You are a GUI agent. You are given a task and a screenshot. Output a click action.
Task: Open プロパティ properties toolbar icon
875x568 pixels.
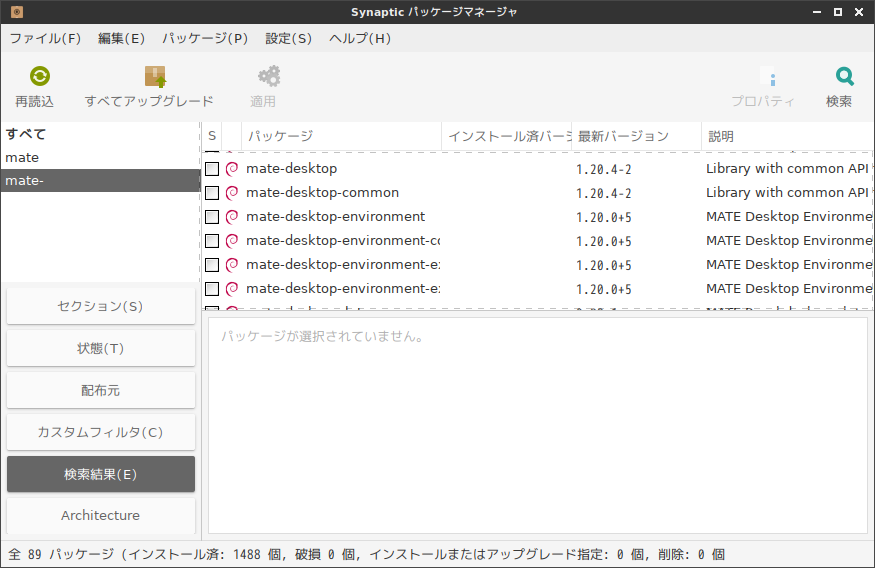tap(769, 76)
